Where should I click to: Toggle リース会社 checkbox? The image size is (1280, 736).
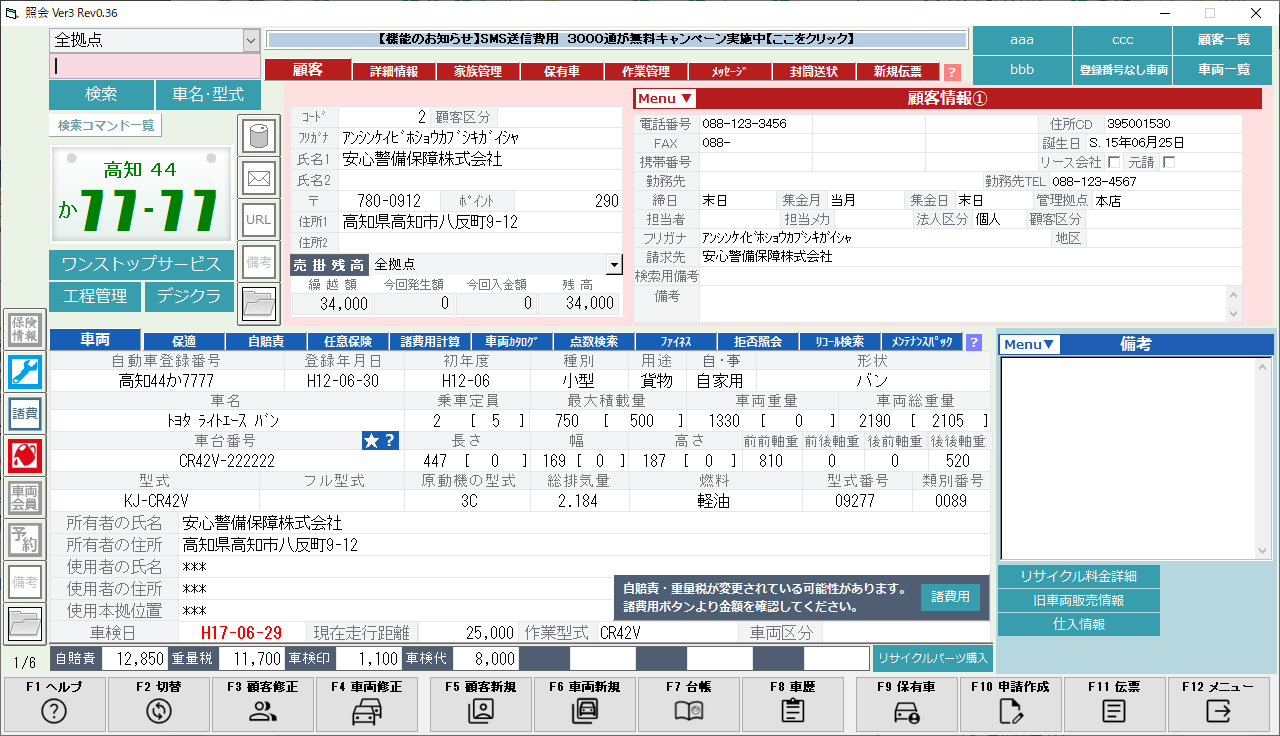point(1114,161)
